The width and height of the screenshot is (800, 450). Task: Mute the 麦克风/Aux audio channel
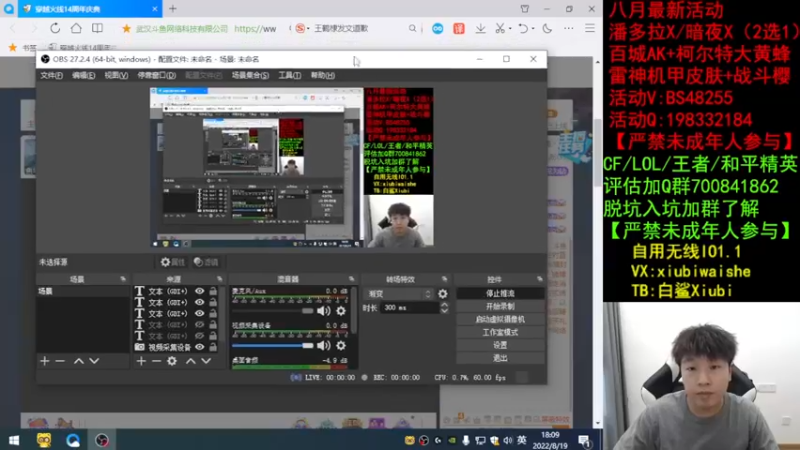[x=323, y=311]
